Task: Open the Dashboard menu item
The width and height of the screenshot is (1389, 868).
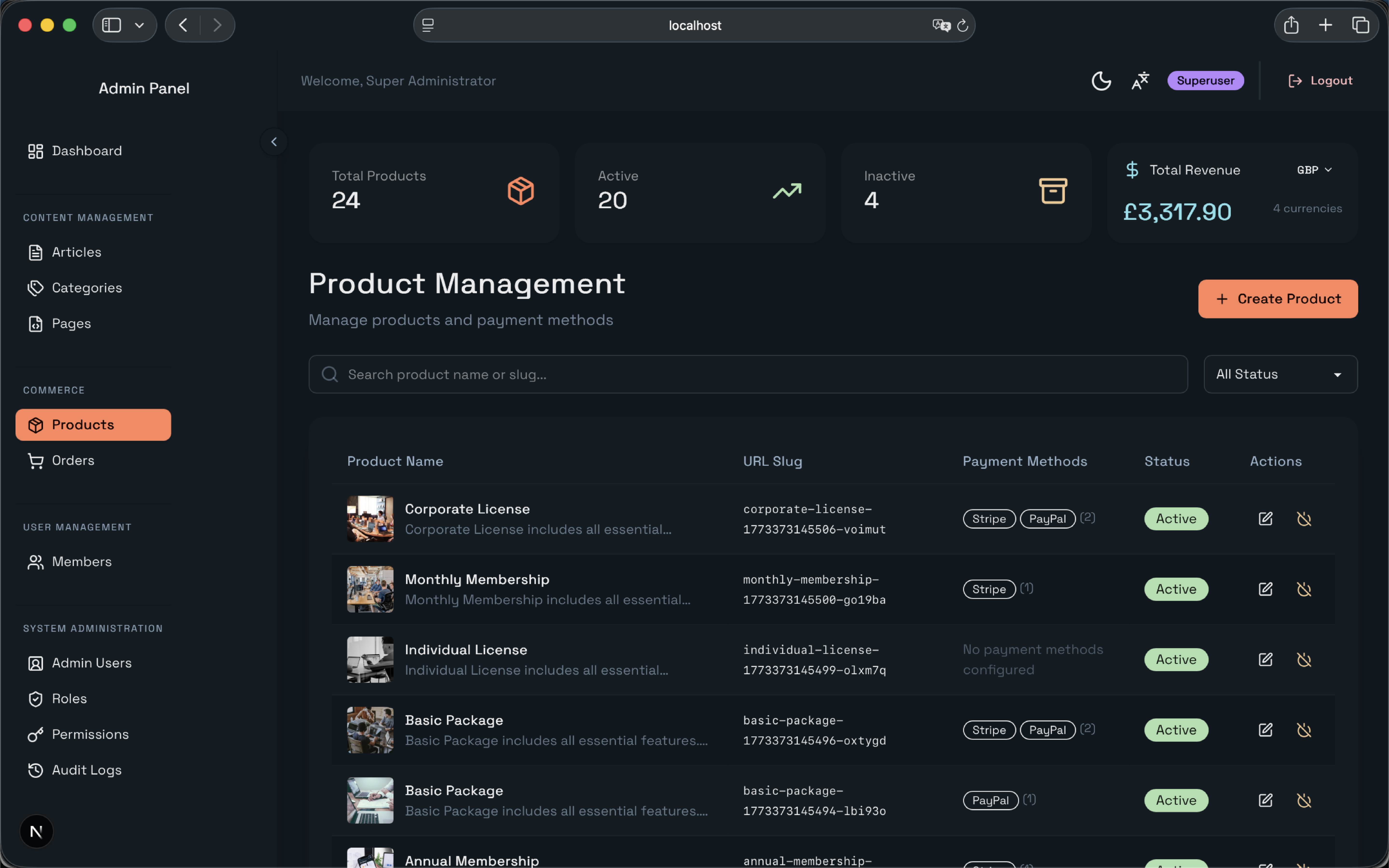Action: [x=93, y=151]
